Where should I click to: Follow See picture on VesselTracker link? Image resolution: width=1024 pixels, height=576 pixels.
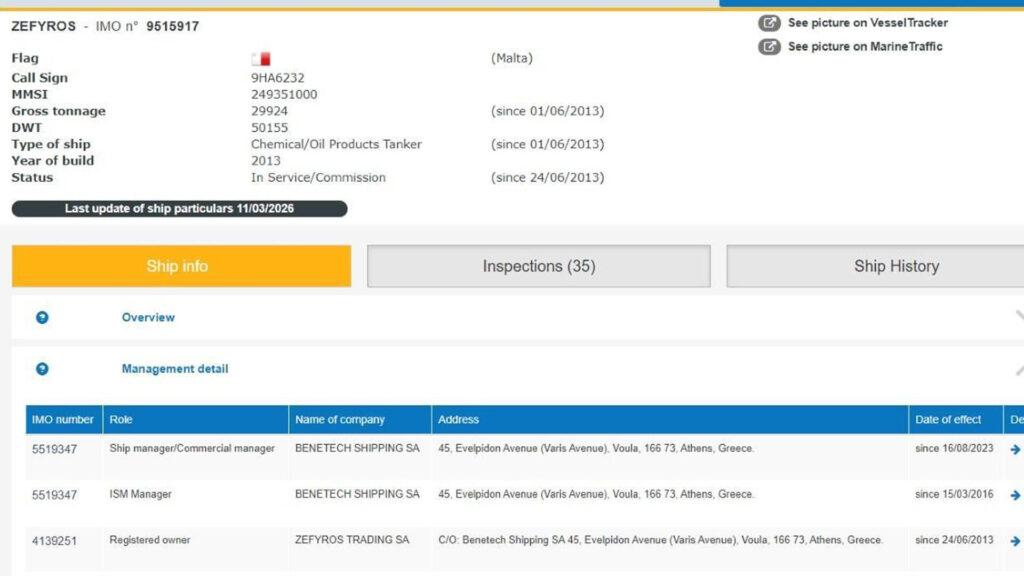click(x=867, y=23)
